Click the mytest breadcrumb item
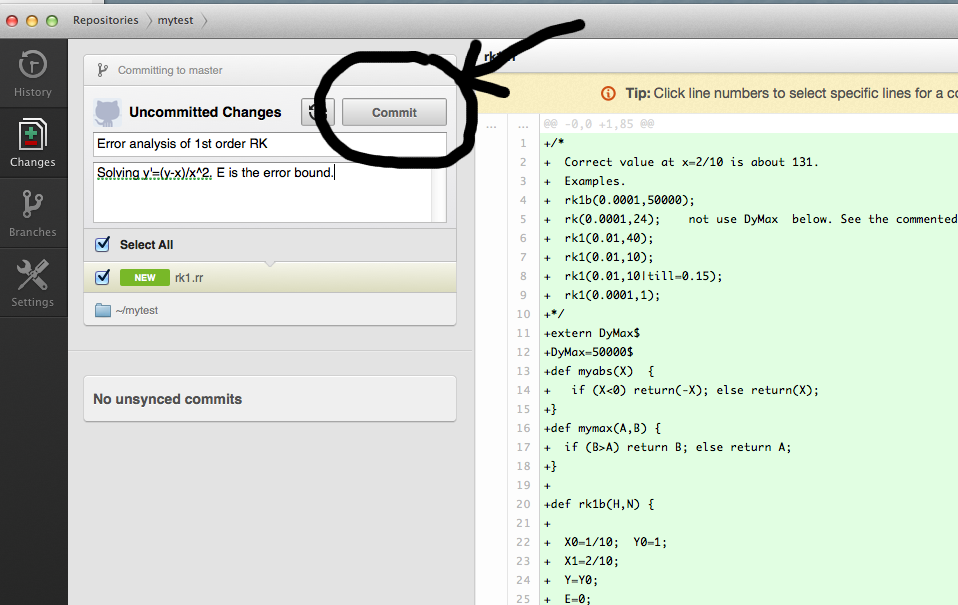The height and width of the screenshot is (605, 958). [x=175, y=20]
